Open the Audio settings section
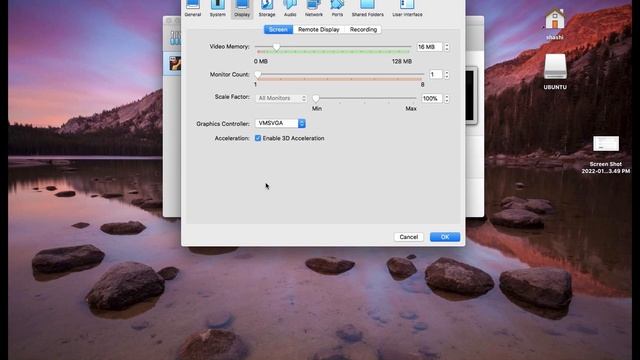Image resolution: width=640 pixels, height=360 pixels. (x=290, y=8)
